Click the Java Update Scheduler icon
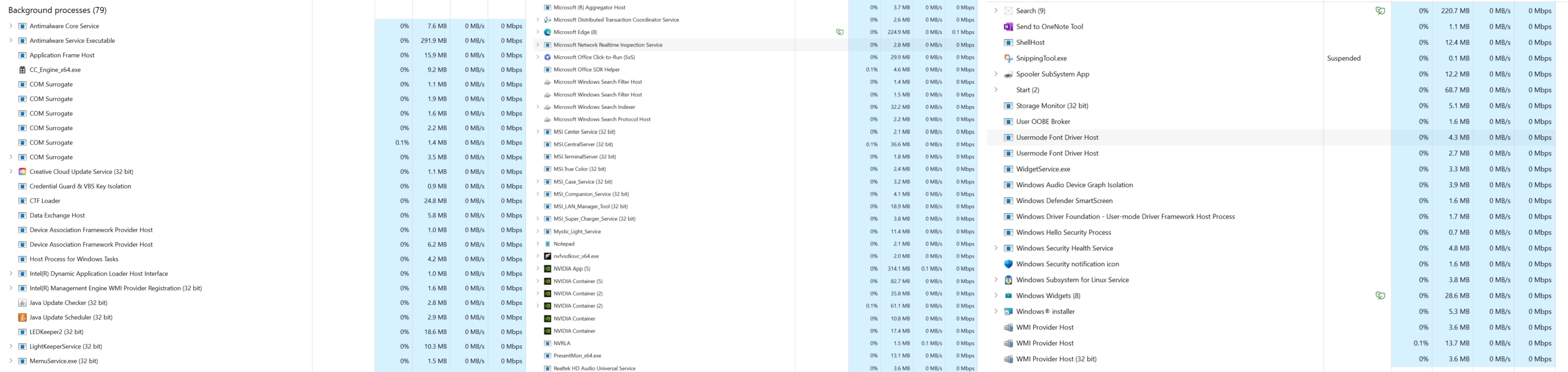The width and height of the screenshot is (1568, 372). pos(22,317)
